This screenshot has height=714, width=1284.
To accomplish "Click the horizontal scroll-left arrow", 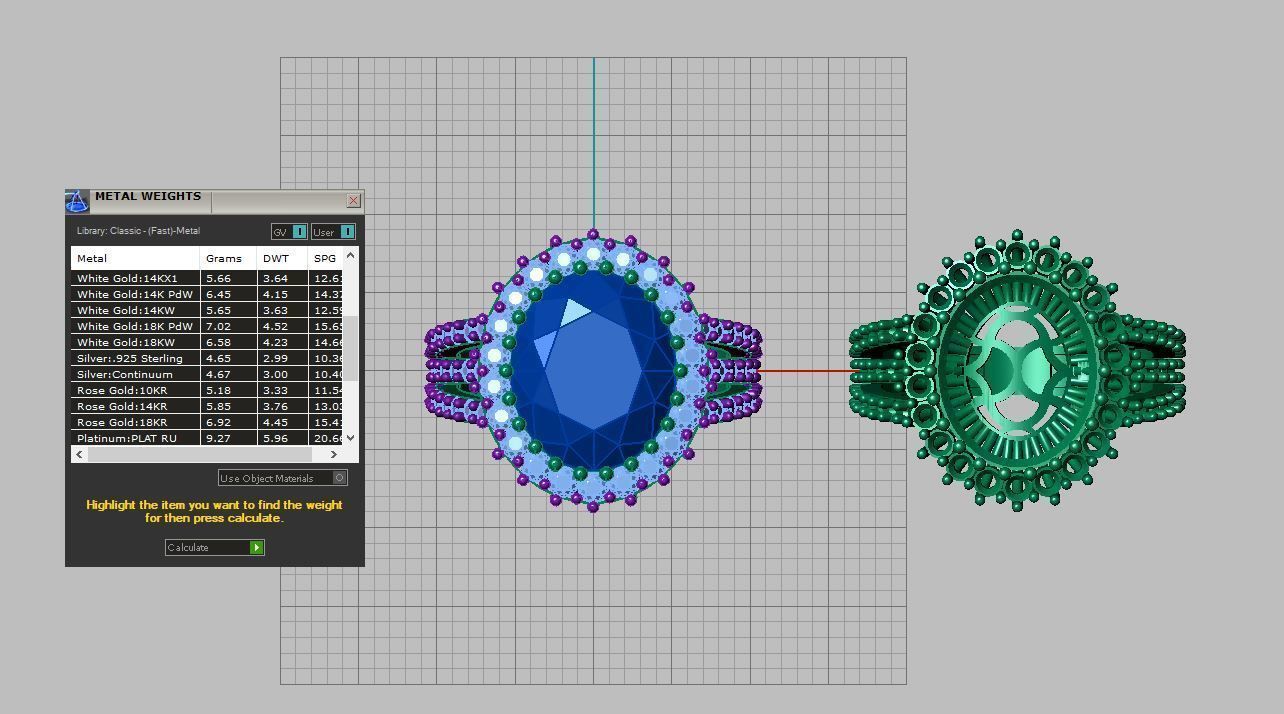I will coord(79,454).
